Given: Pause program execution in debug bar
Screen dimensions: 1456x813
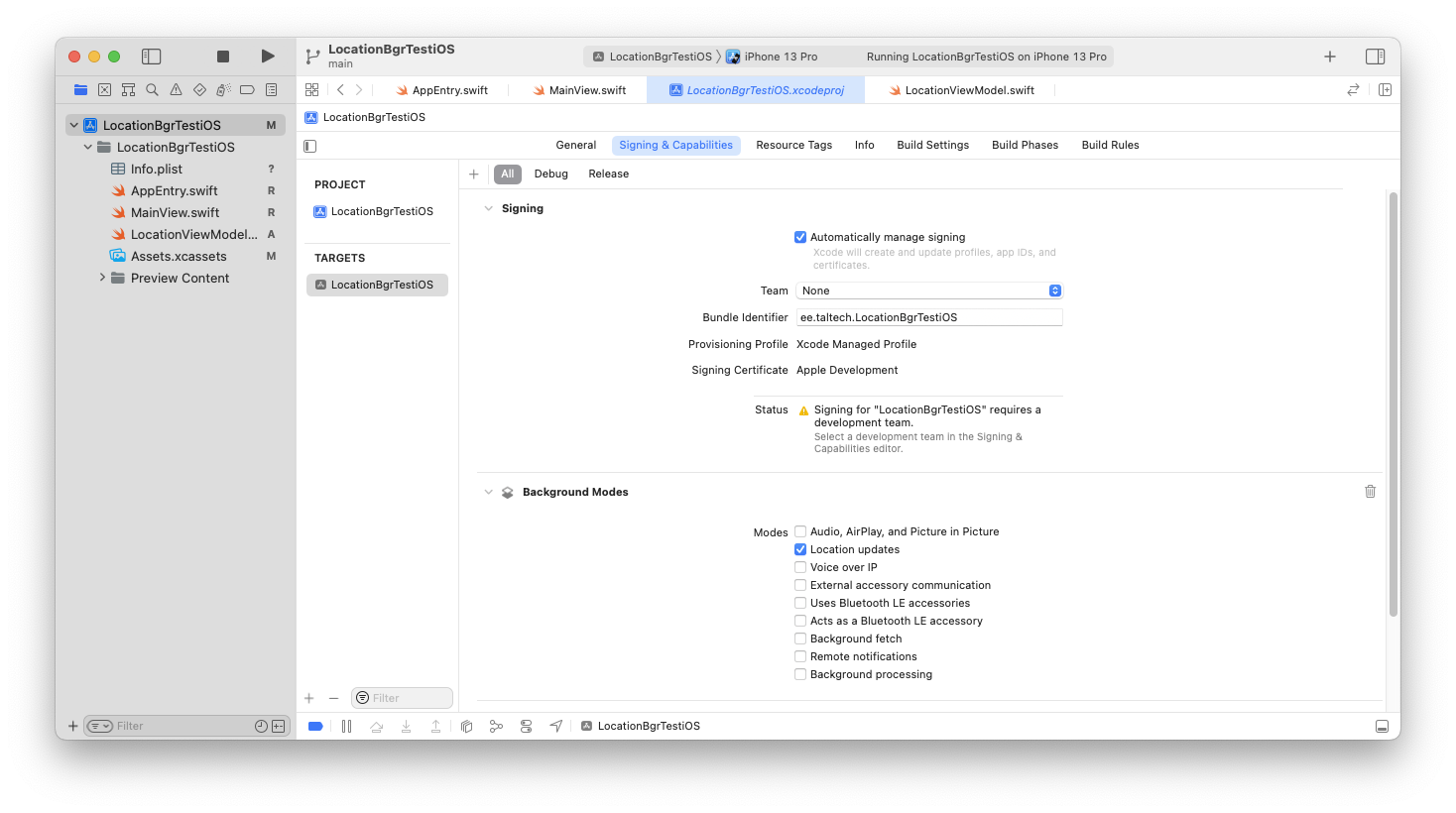Looking at the screenshot, I should [x=346, y=726].
